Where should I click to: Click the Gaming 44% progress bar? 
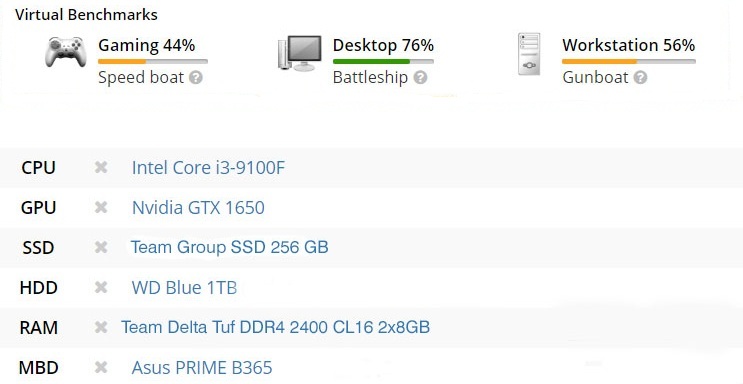pos(153,62)
